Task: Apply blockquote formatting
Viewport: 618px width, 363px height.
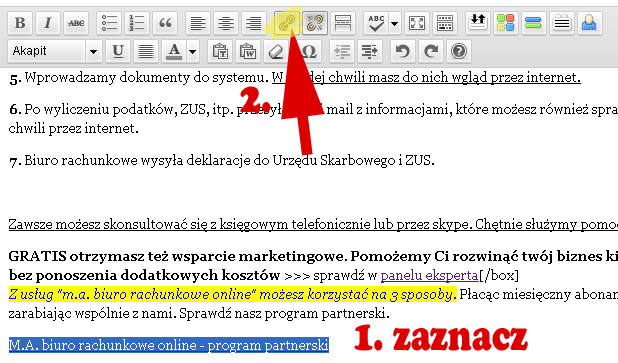Action: point(165,23)
